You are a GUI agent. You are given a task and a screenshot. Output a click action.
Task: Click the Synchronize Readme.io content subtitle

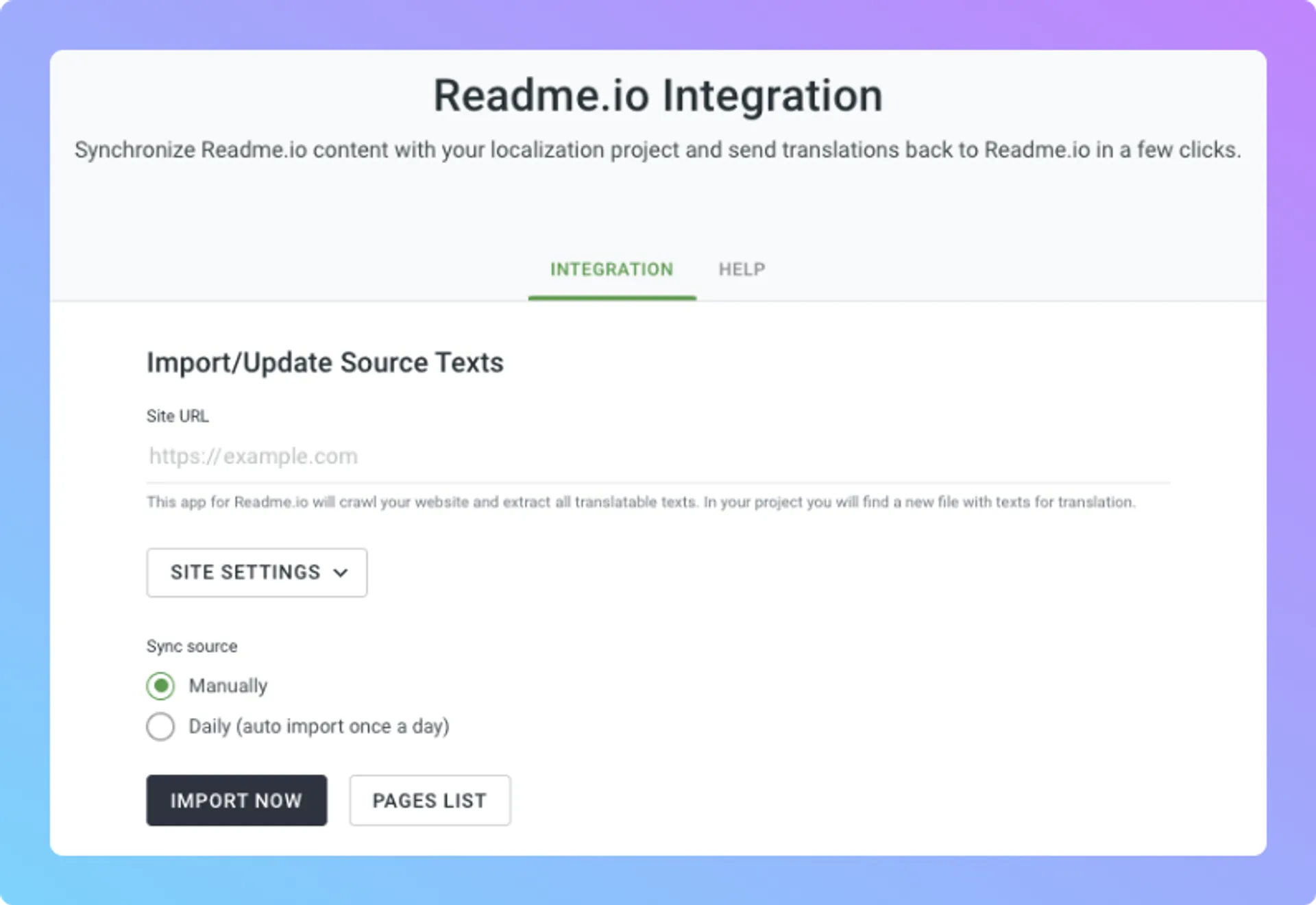[x=658, y=150]
